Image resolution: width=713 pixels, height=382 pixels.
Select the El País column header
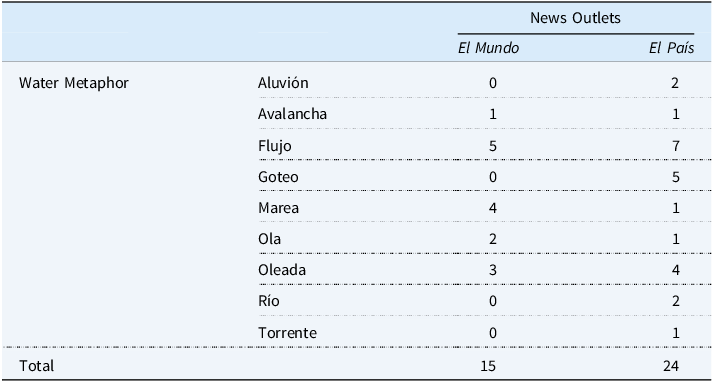click(672, 48)
